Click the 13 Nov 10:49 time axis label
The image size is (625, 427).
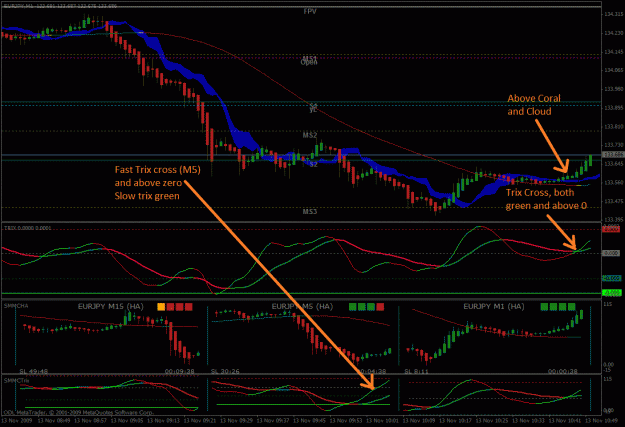pyautogui.click(x=602, y=421)
